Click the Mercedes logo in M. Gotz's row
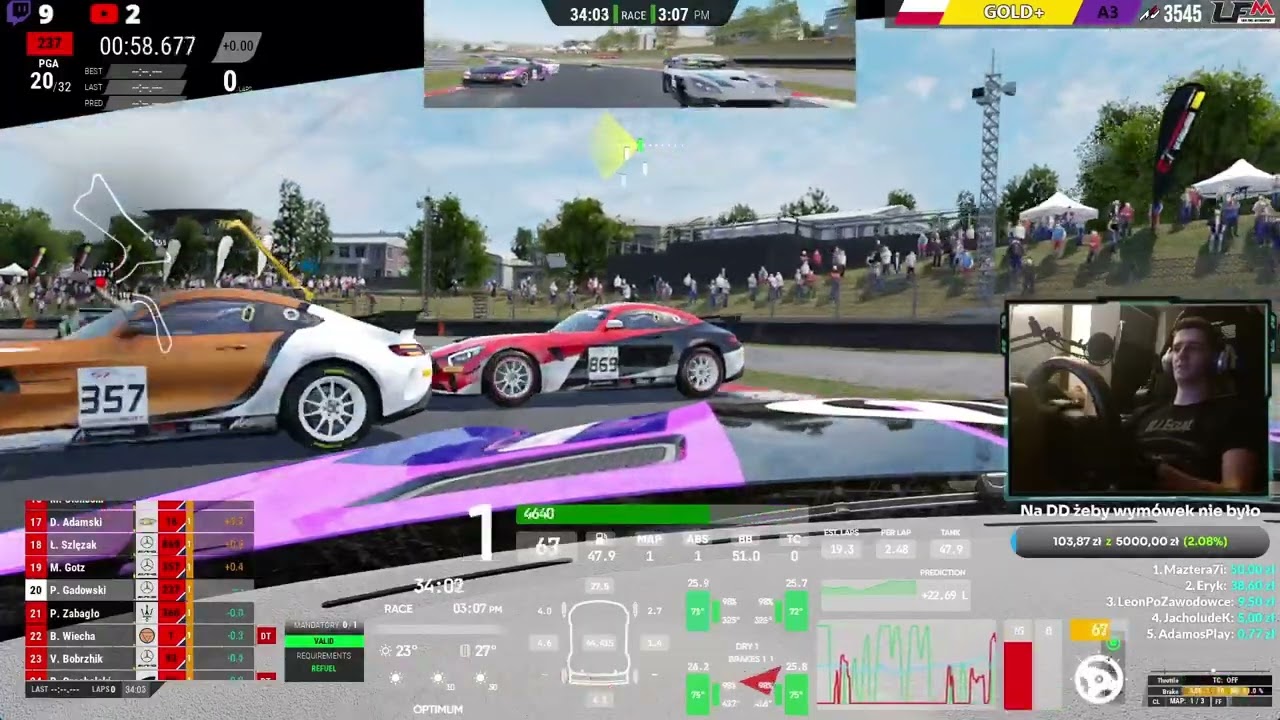1280x720 pixels. (146, 567)
